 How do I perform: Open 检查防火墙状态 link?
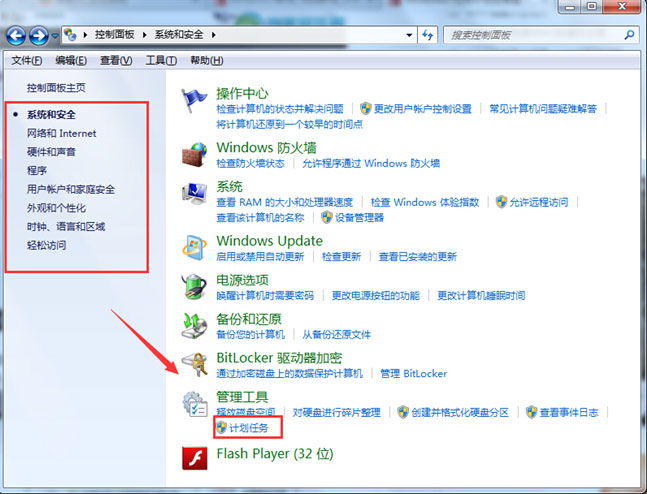(x=250, y=163)
